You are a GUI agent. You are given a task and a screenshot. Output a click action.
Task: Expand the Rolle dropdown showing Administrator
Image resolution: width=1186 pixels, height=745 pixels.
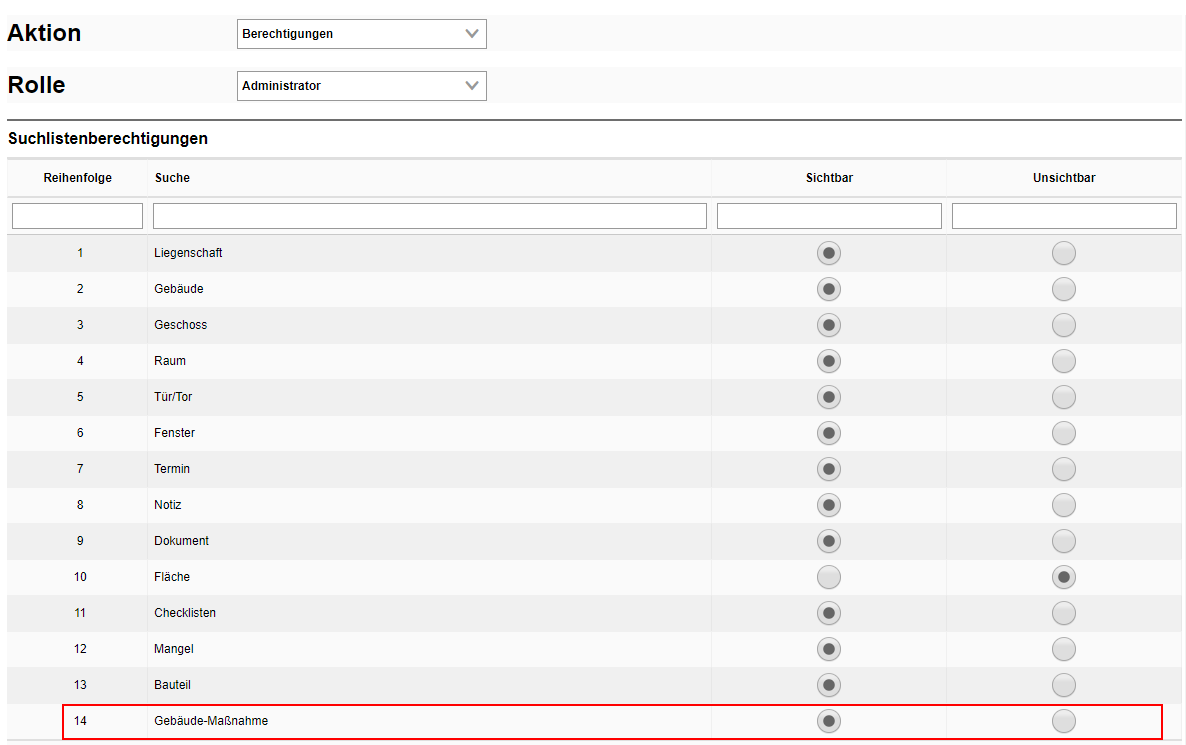(x=361, y=86)
